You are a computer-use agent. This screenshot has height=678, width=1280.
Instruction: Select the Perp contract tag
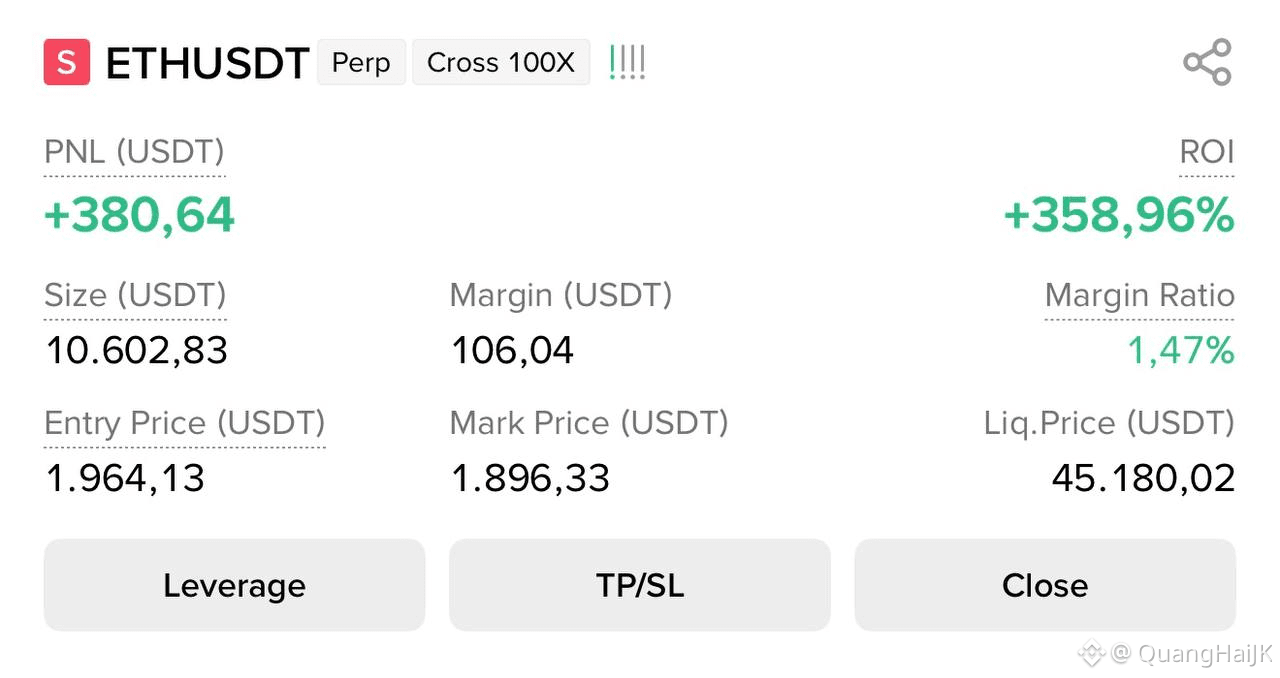pos(361,63)
